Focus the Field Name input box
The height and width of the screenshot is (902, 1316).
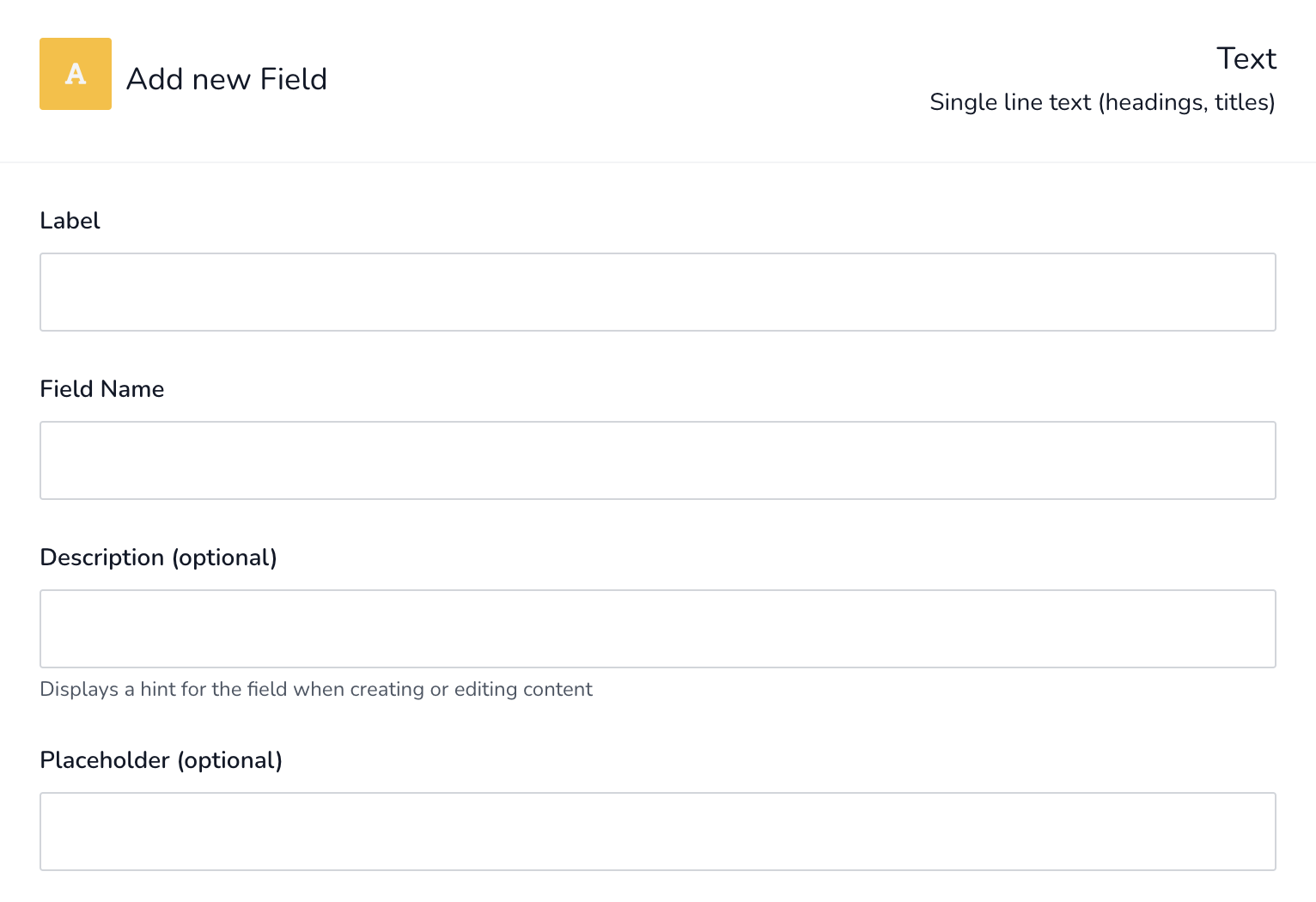pyautogui.click(x=657, y=460)
